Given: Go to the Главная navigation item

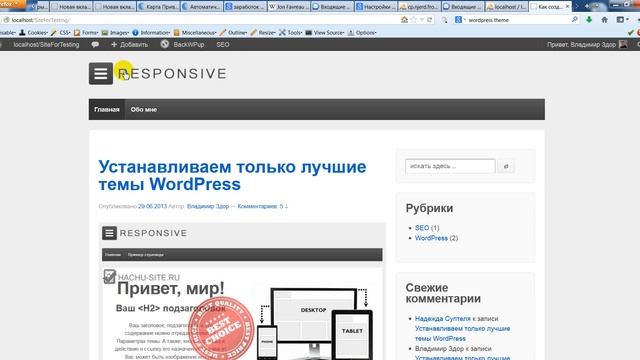Looking at the screenshot, I should [107, 109].
